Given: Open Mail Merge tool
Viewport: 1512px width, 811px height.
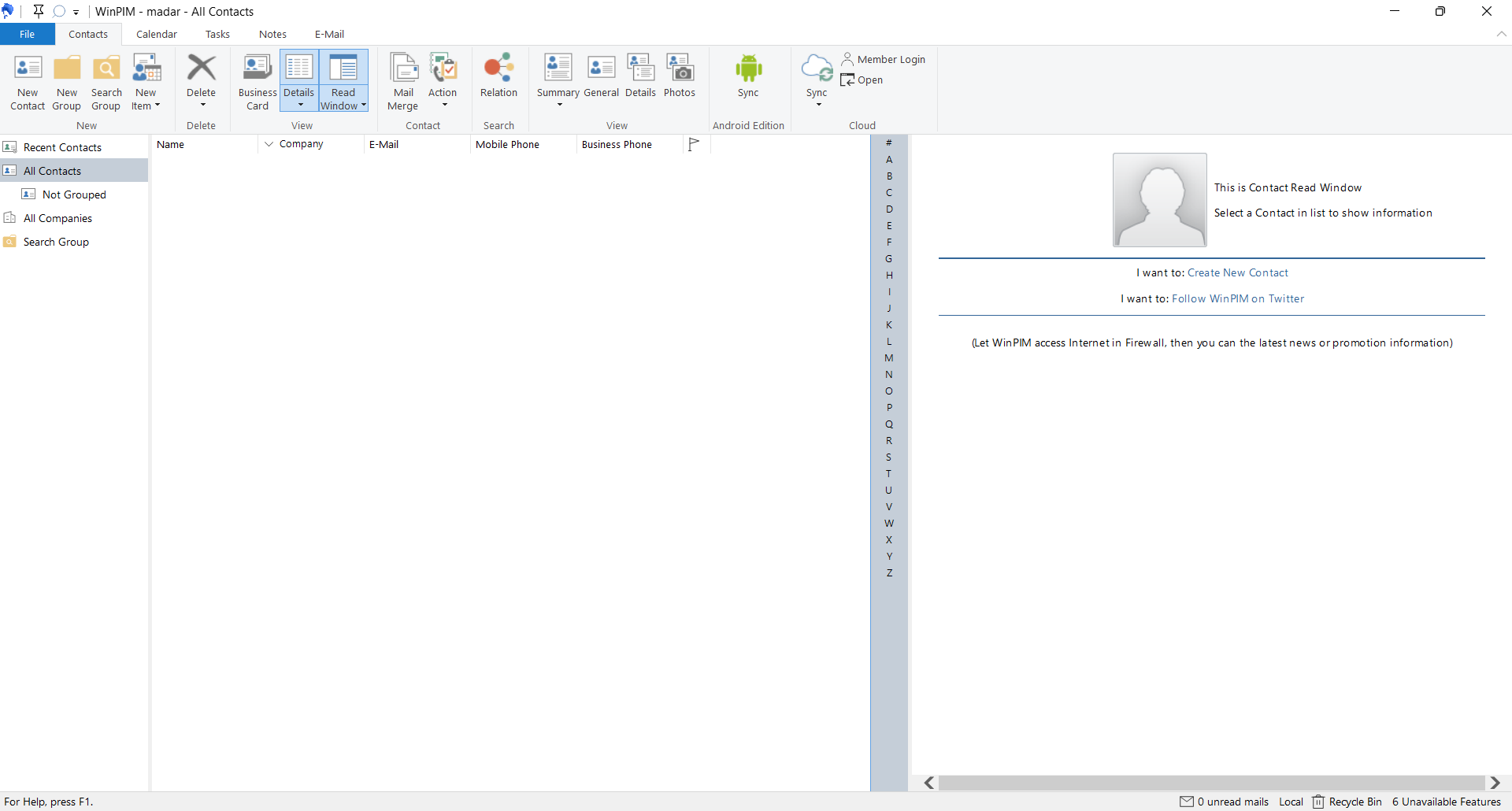Looking at the screenshot, I should click(x=403, y=82).
